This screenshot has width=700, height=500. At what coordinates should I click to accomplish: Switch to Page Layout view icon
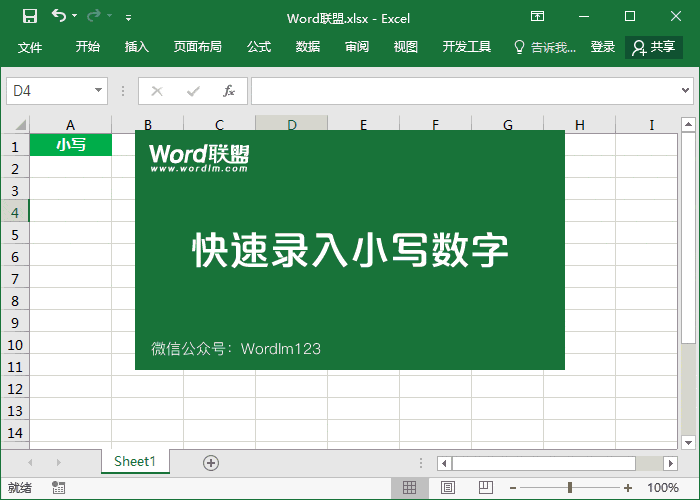click(448, 488)
